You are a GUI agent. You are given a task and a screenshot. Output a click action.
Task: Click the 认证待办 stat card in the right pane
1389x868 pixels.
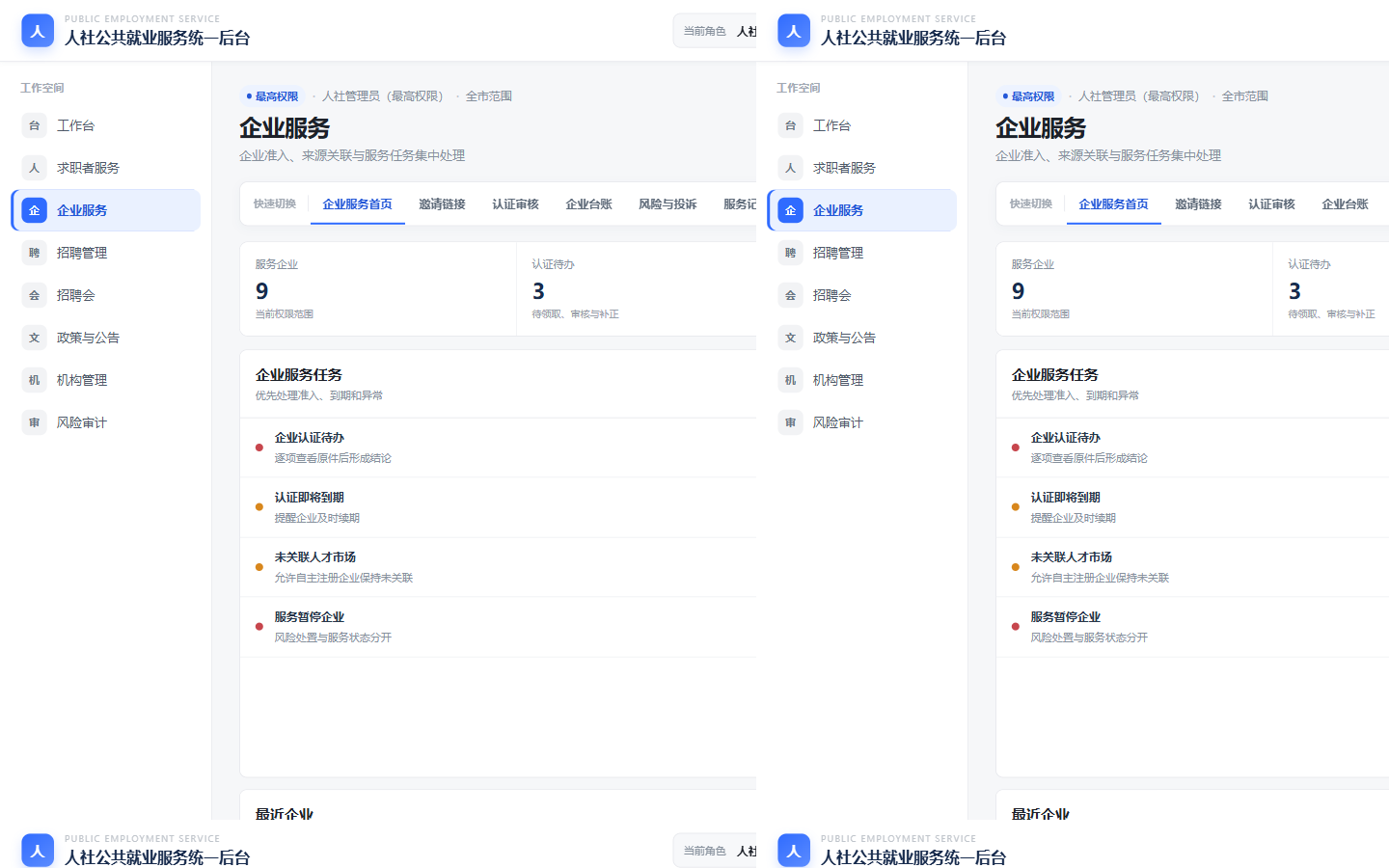tap(1331, 288)
